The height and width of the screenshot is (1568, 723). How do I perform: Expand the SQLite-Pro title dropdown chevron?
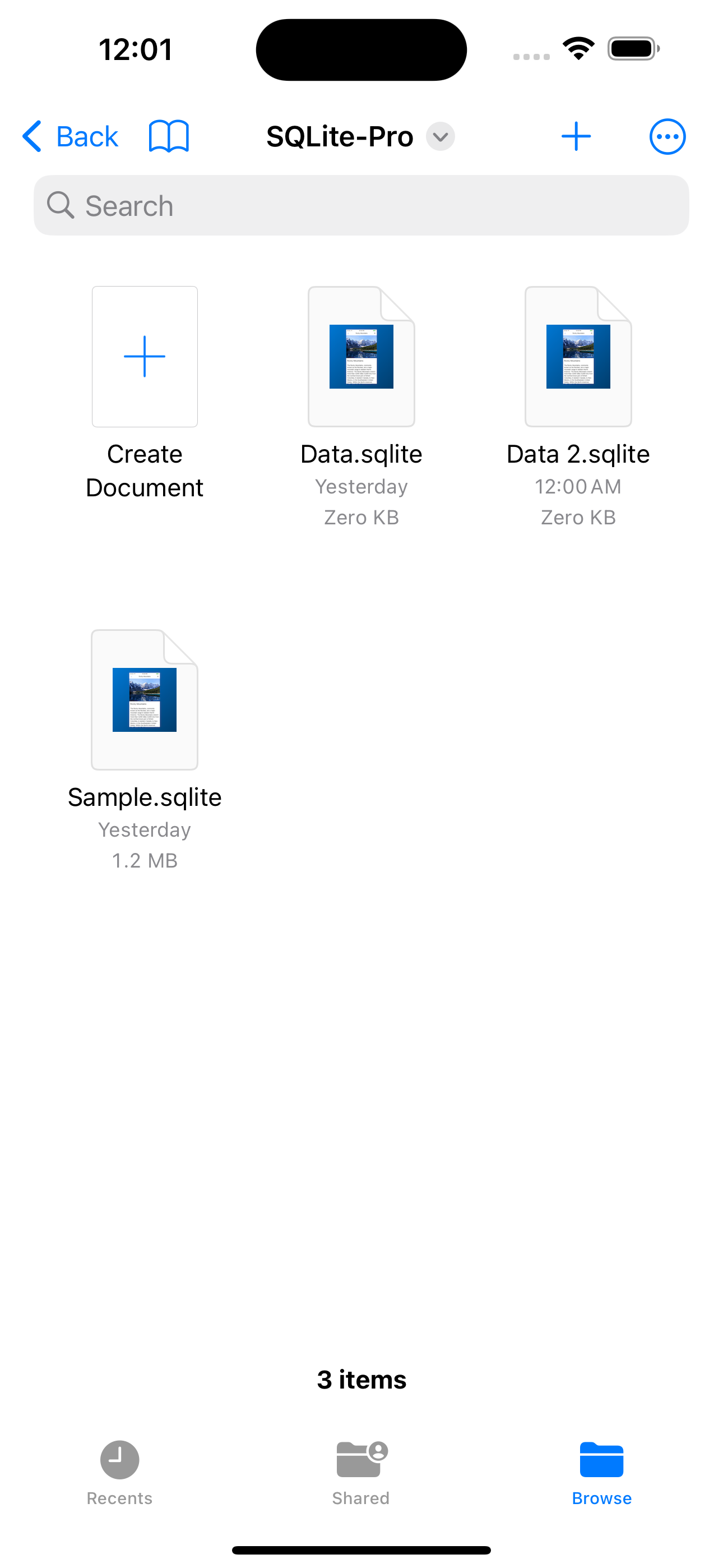click(440, 136)
